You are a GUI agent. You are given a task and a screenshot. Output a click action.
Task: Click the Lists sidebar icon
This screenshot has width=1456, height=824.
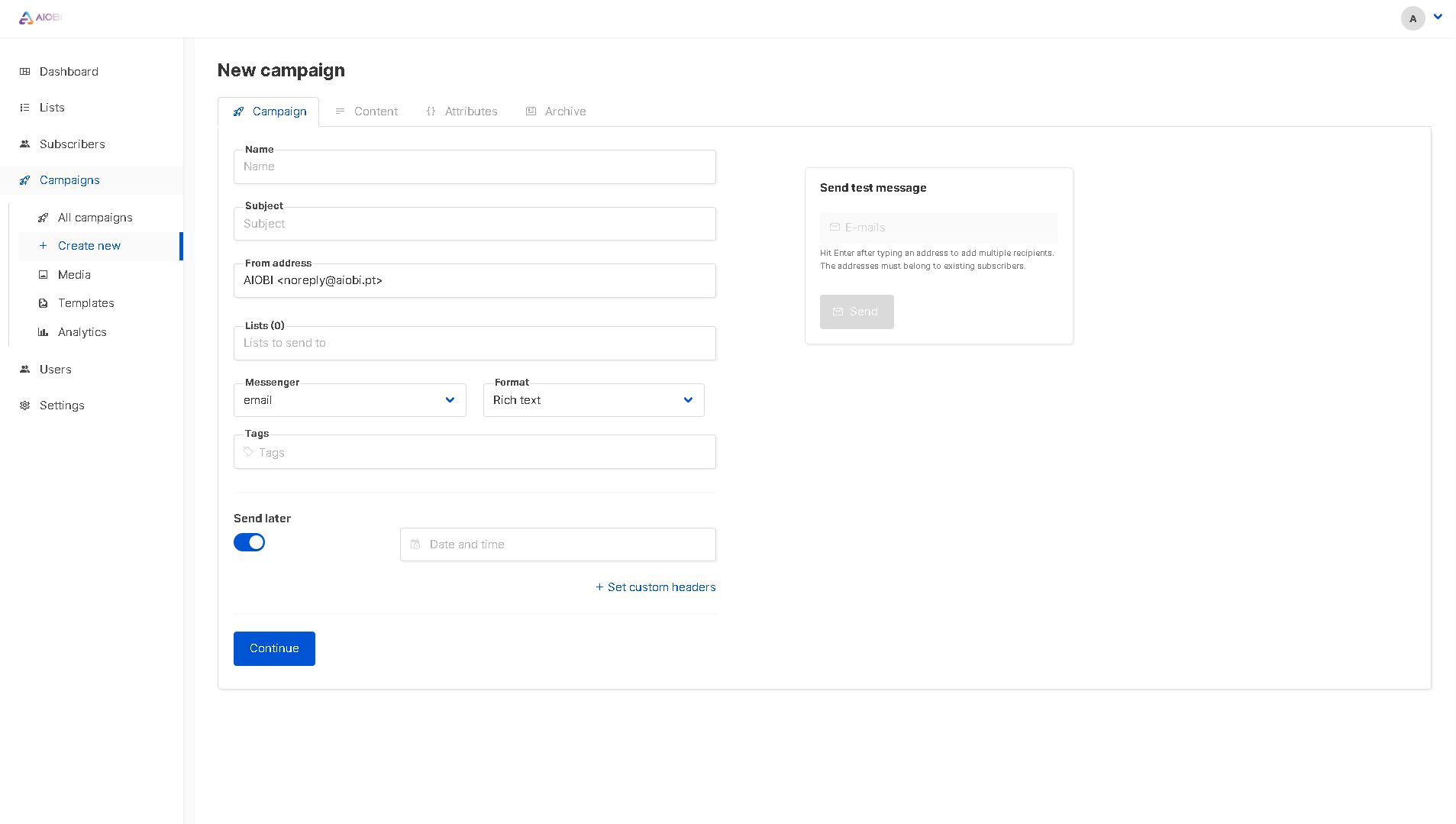24,107
